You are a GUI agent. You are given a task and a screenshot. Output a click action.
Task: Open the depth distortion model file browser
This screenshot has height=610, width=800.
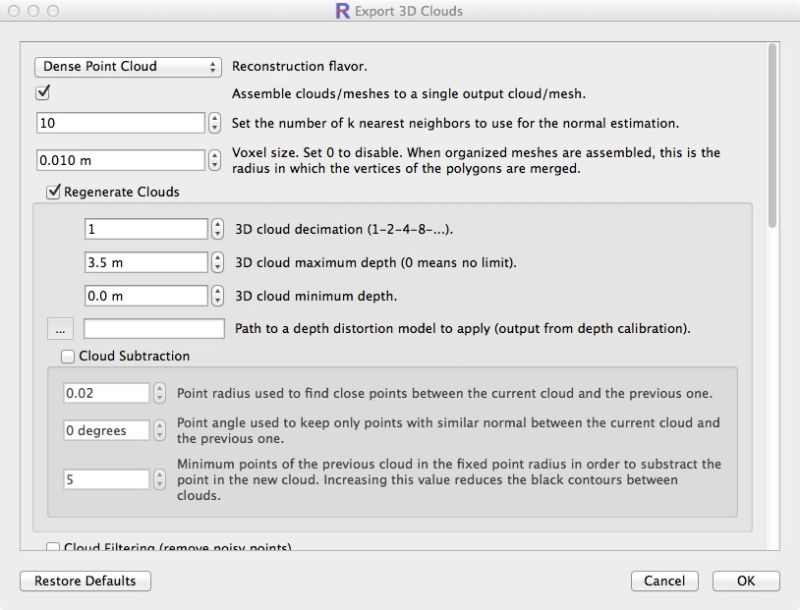[59, 328]
